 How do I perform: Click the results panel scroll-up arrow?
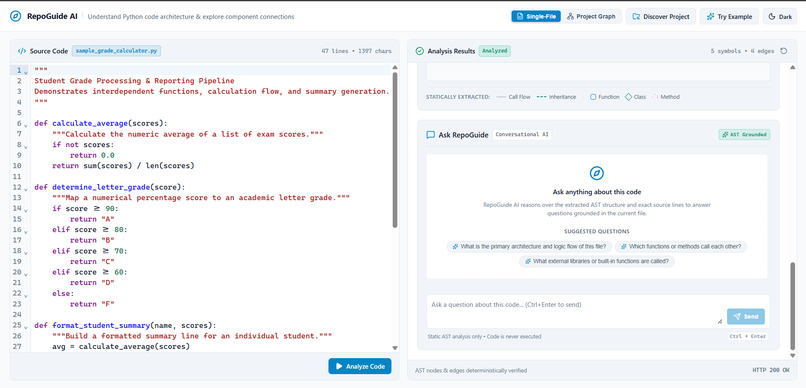coord(792,67)
